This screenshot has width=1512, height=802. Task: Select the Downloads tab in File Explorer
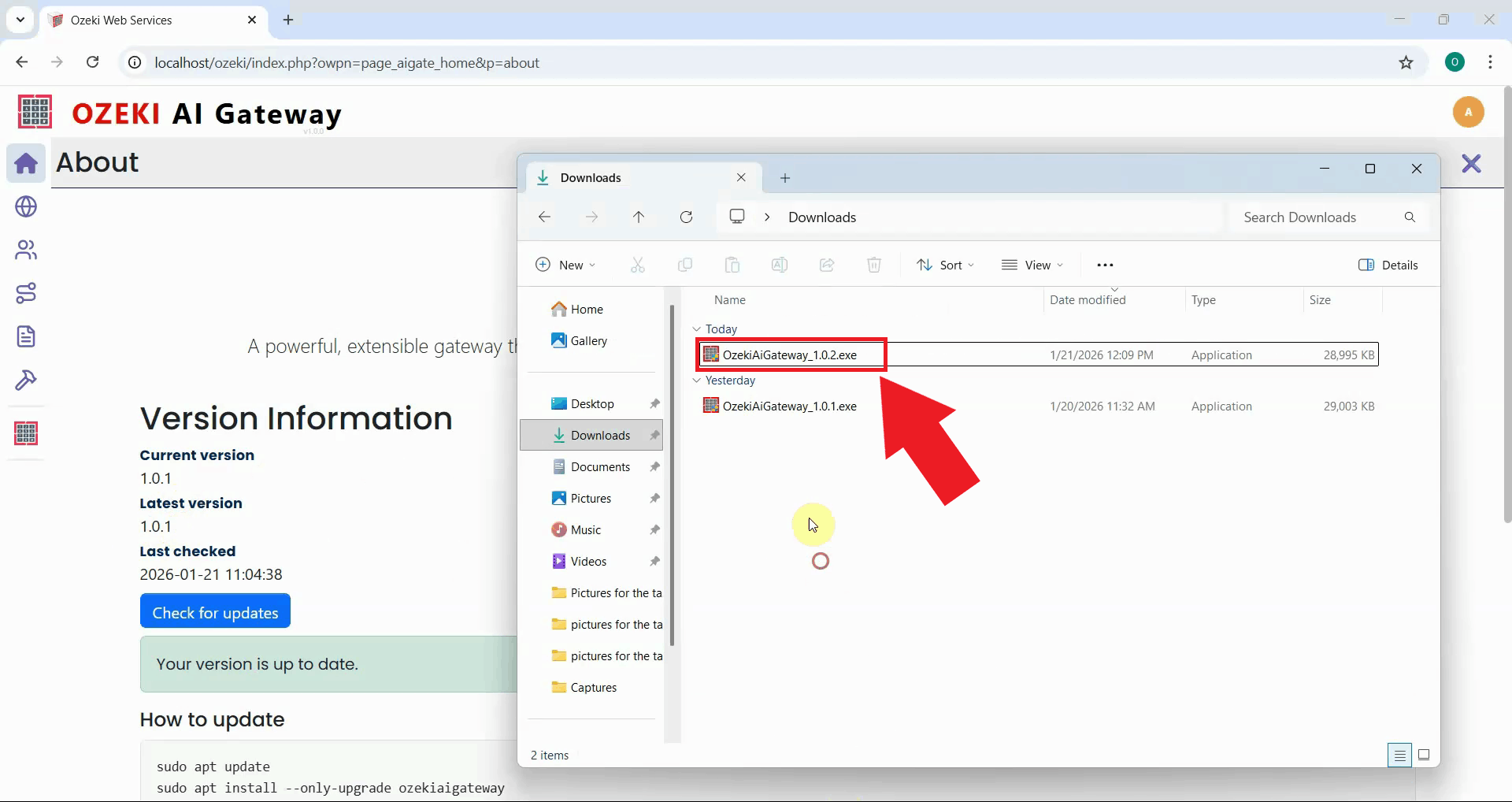point(591,178)
